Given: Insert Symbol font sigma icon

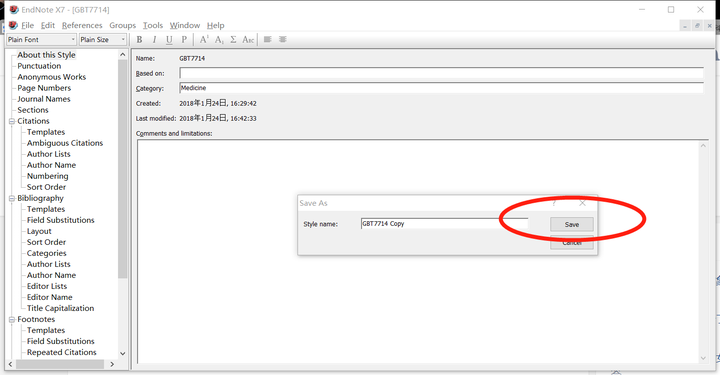Looking at the screenshot, I should click(x=233, y=40).
